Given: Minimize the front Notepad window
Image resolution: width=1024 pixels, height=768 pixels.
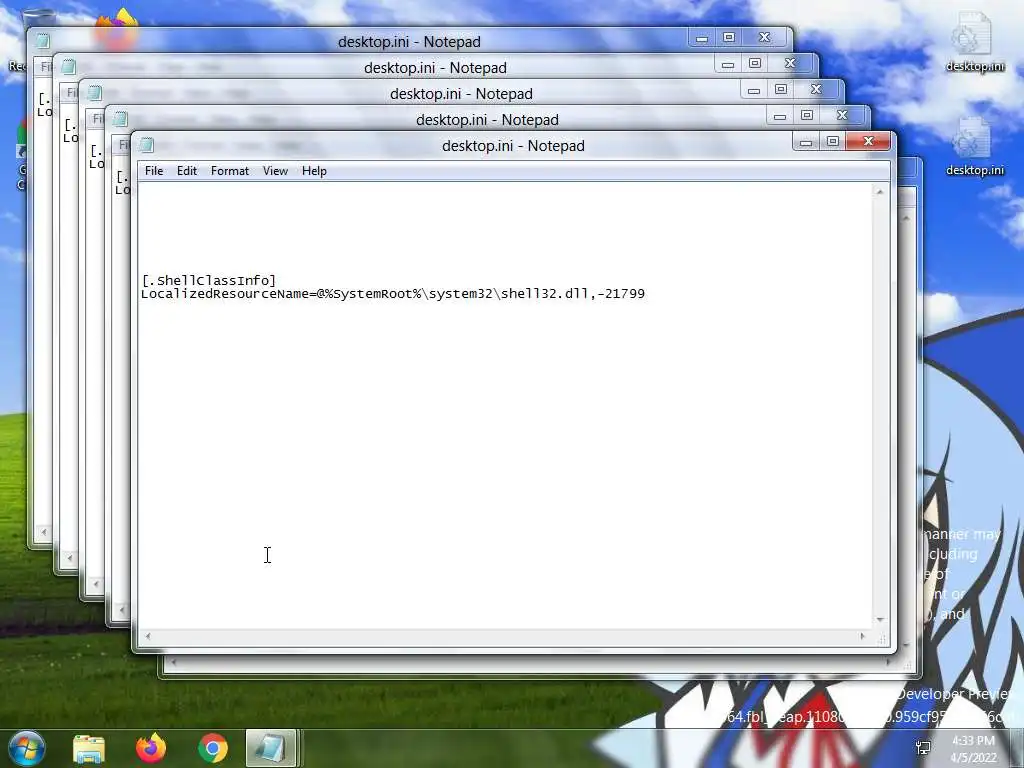Looking at the screenshot, I should [x=806, y=142].
